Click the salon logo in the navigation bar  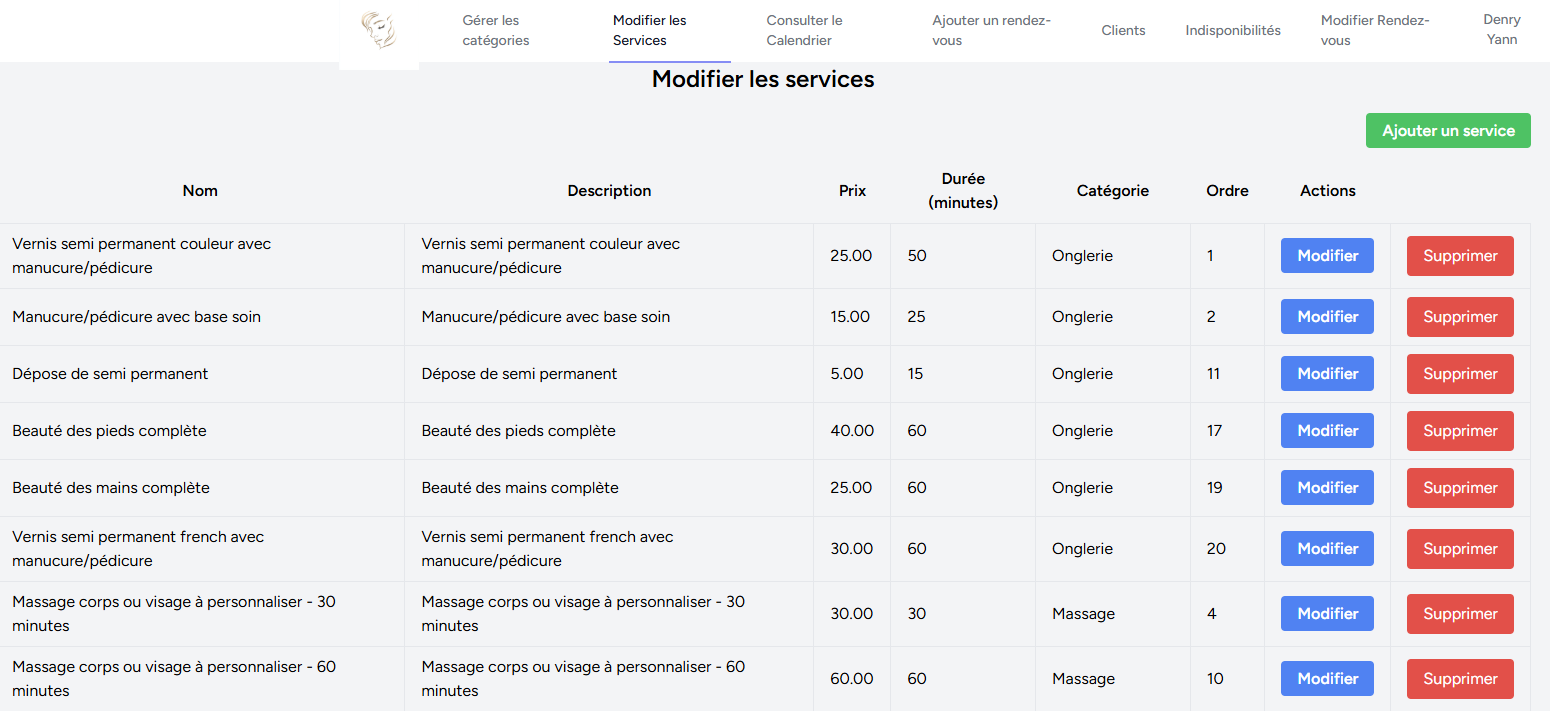[379, 31]
